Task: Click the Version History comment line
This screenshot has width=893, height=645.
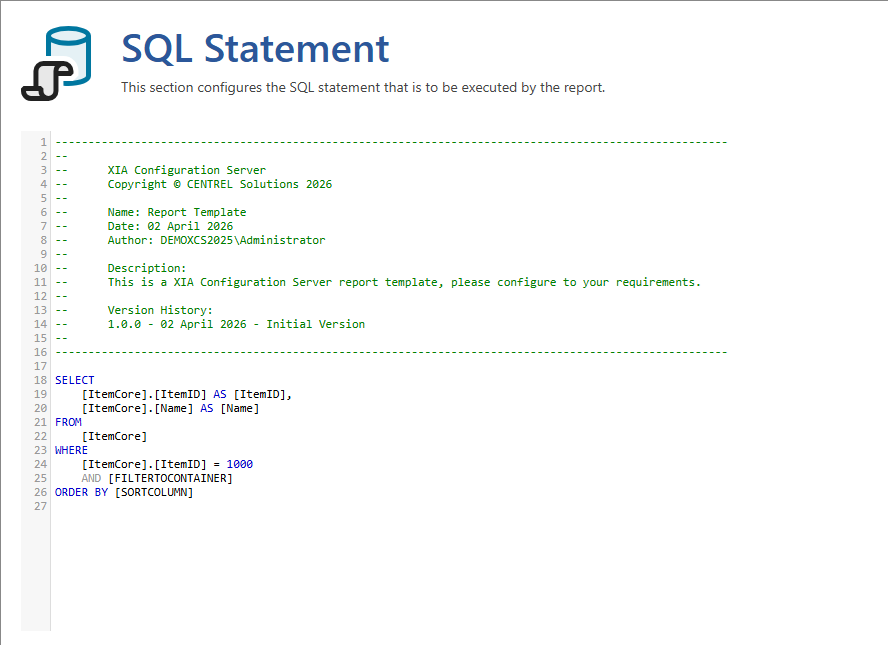Action: (160, 310)
